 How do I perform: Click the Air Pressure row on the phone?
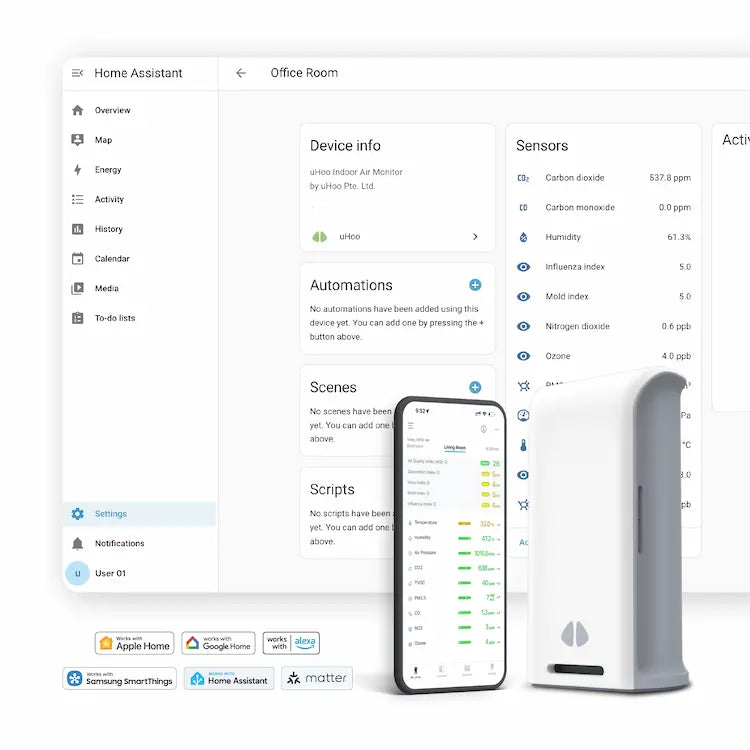coord(454,553)
